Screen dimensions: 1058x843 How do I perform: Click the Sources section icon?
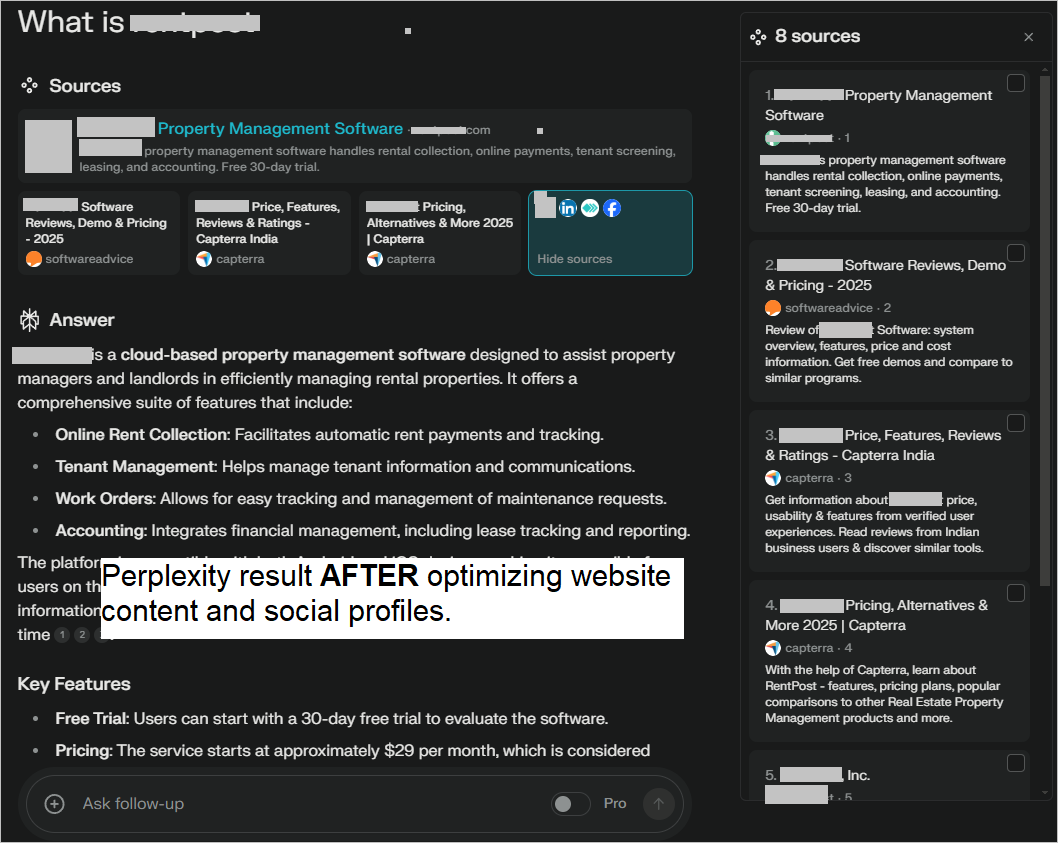[30, 85]
